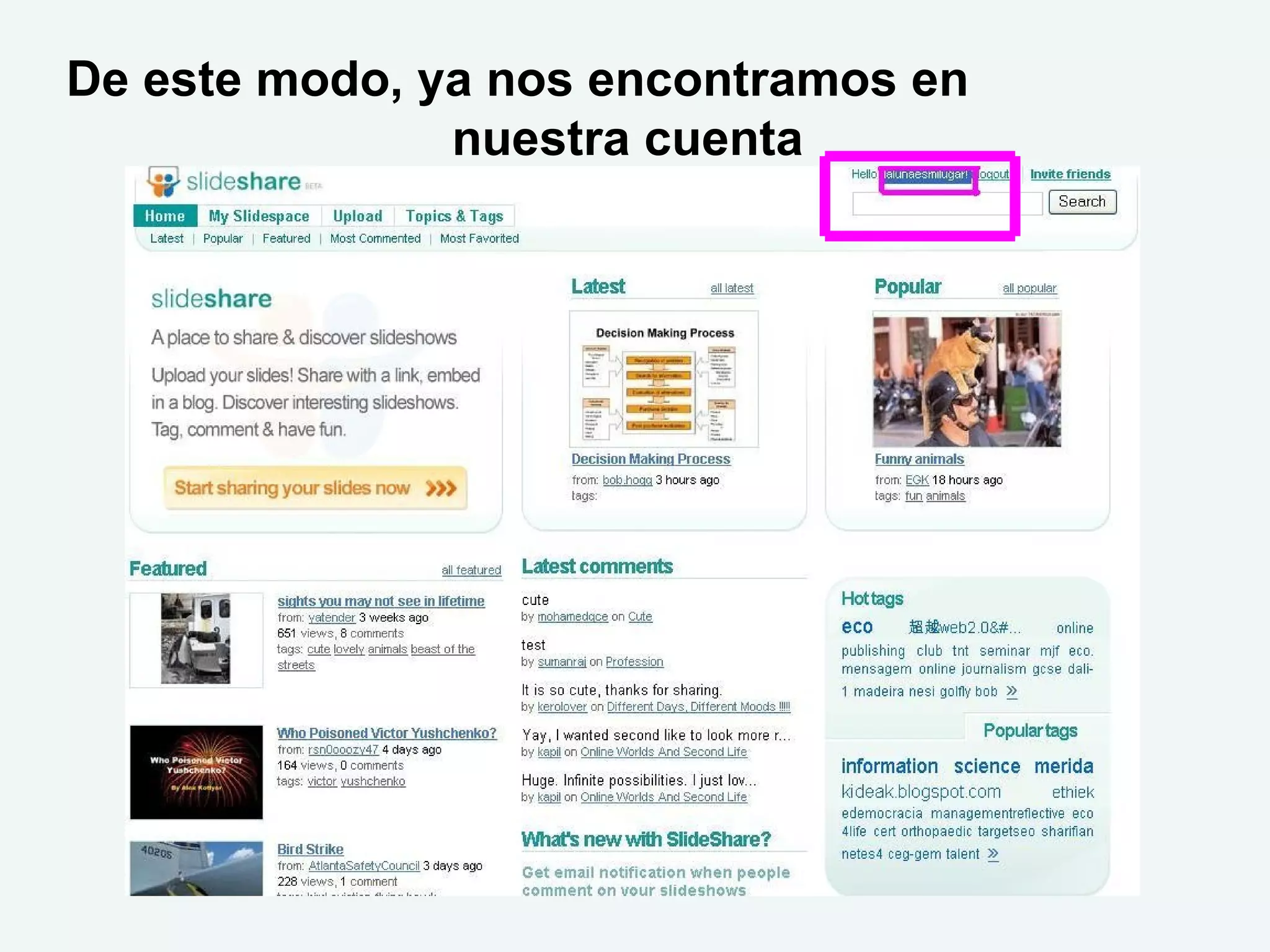
Task: Open the Who Poisoned Victor Yushchenko thumbnail
Action: click(x=196, y=772)
